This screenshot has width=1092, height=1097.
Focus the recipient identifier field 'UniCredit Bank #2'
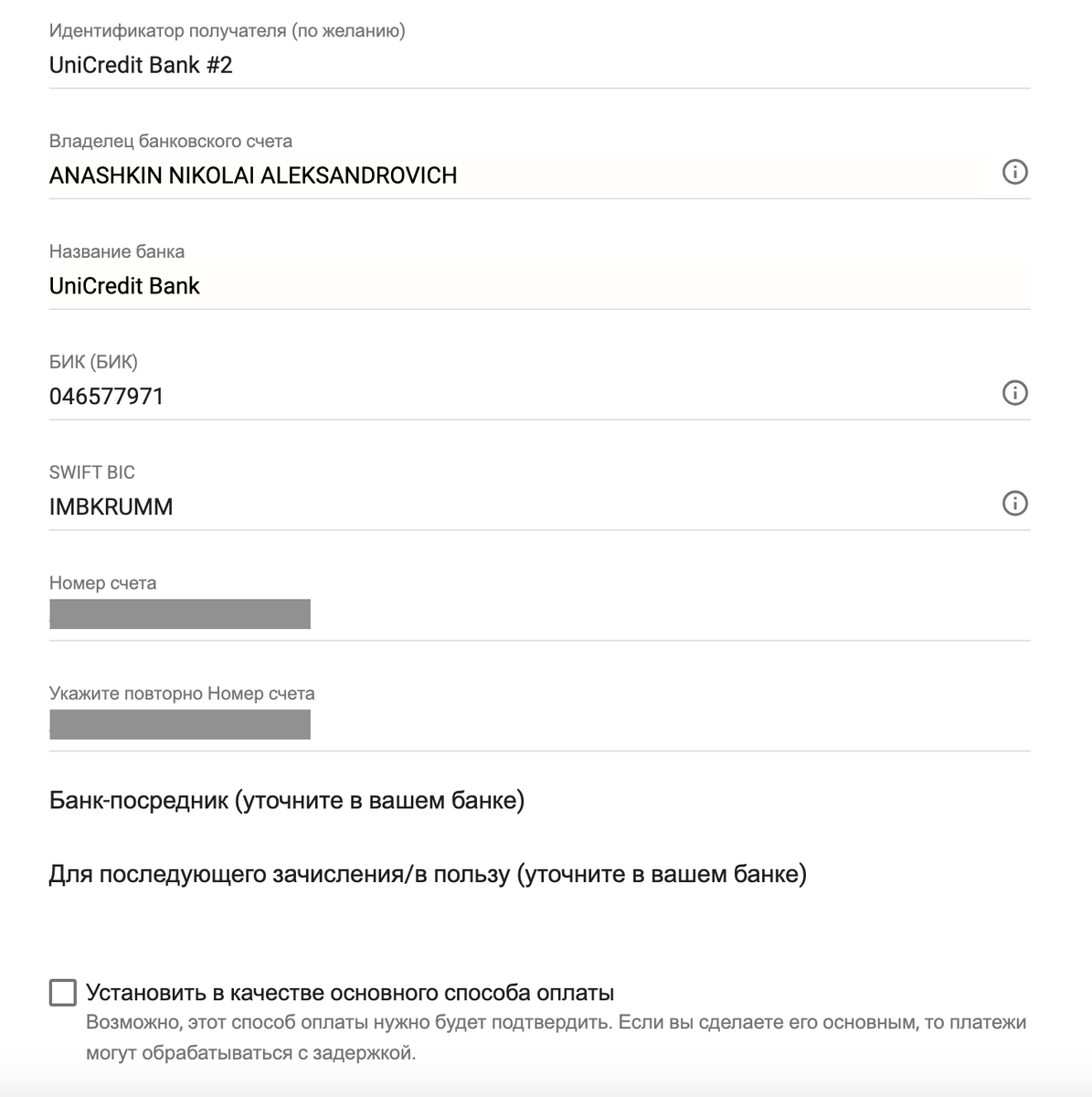pyautogui.click(x=539, y=66)
